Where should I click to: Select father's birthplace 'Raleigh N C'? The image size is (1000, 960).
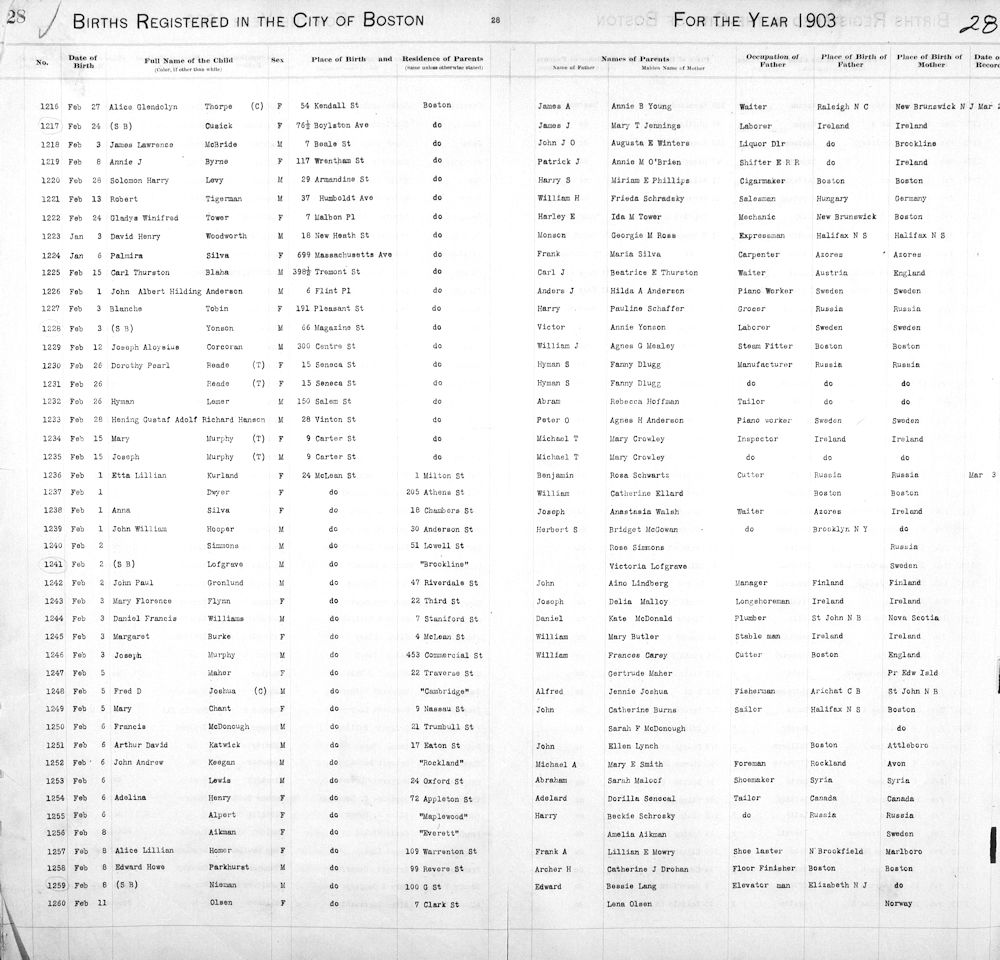click(842, 107)
